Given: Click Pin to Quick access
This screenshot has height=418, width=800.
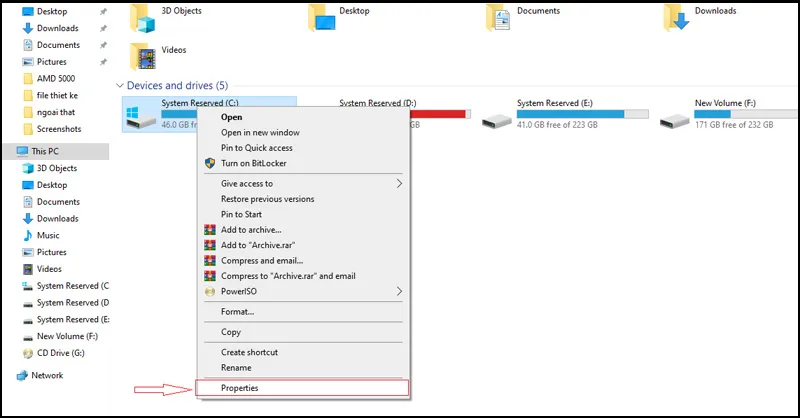Looking at the screenshot, I should click(x=258, y=147).
